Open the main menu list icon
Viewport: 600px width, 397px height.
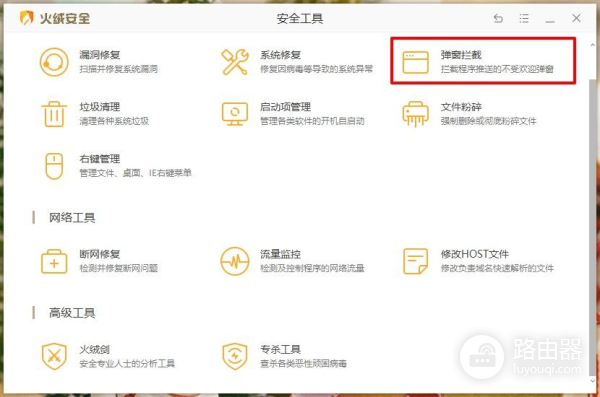coord(524,18)
